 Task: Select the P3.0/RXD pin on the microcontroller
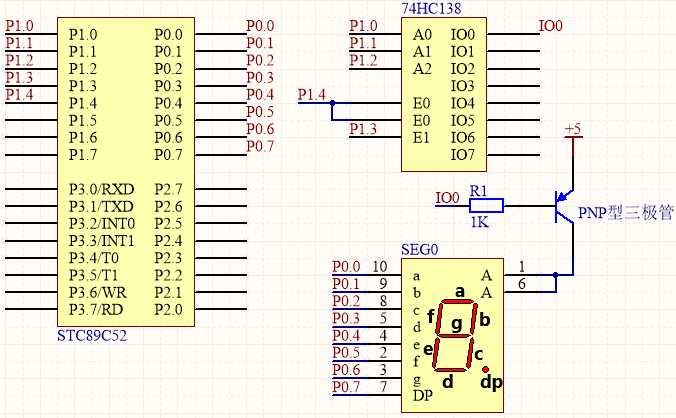click(101, 189)
